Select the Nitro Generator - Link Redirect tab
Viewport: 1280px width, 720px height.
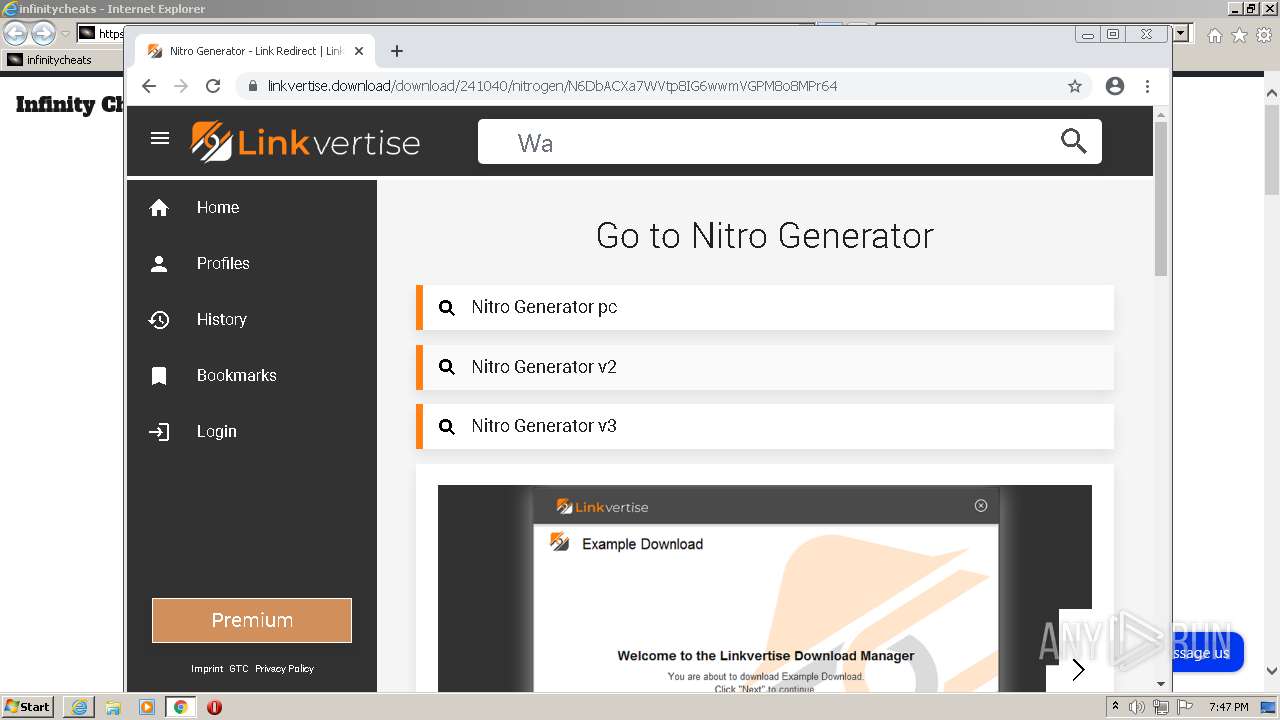[x=255, y=51]
